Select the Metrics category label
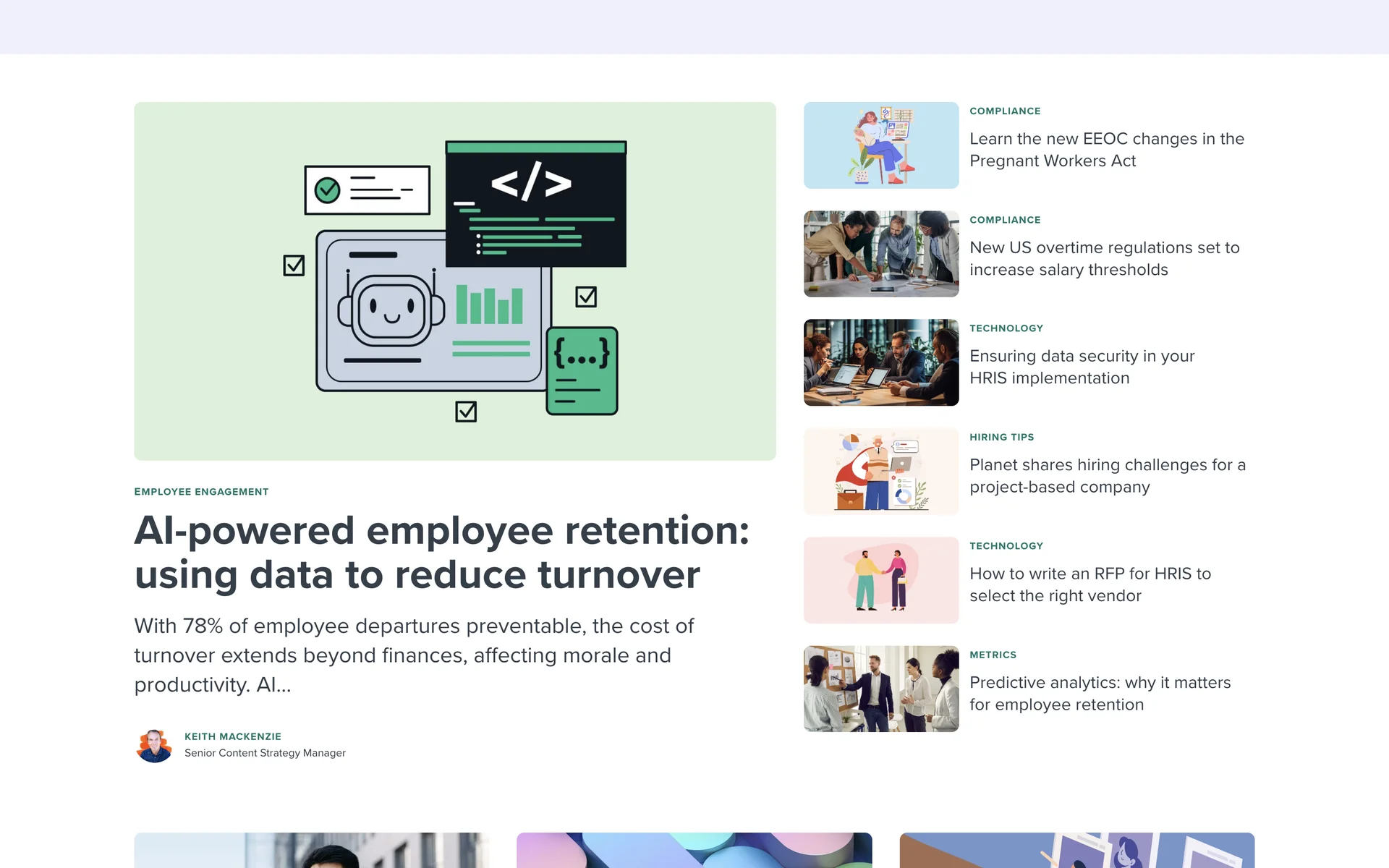The width and height of the screenshot is (1389, 868). (993, 655)
